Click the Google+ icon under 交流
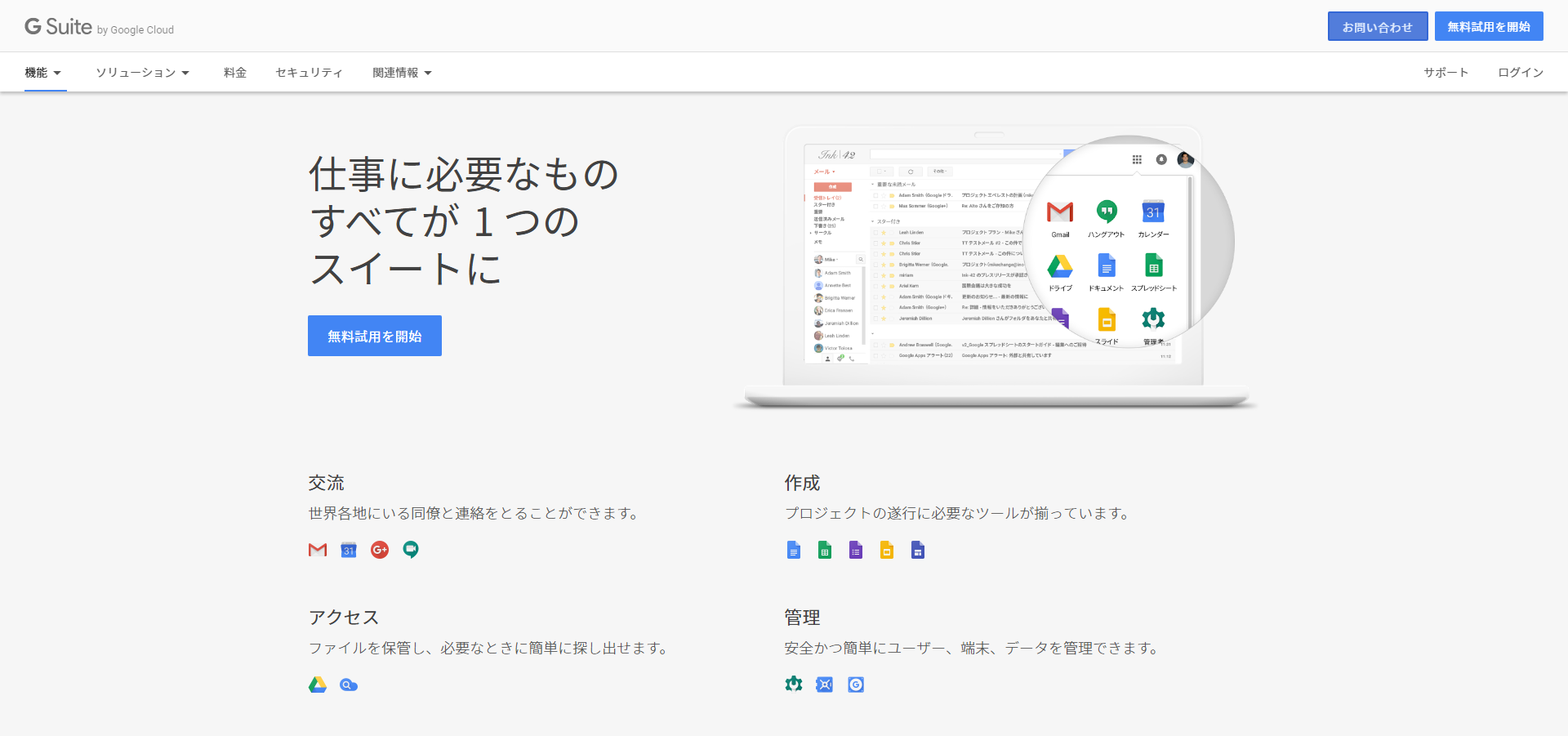 pos(380,550)
